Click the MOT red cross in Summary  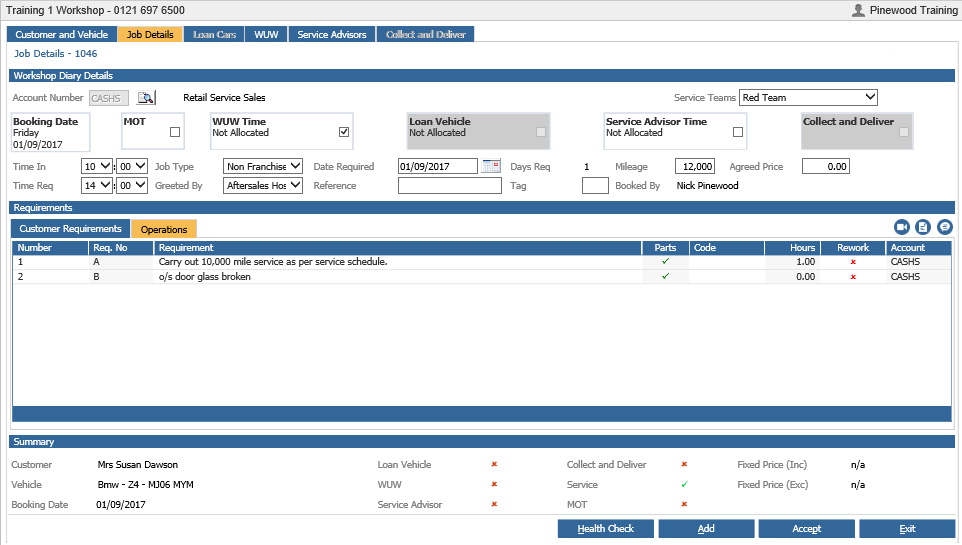tap(684, 504)
